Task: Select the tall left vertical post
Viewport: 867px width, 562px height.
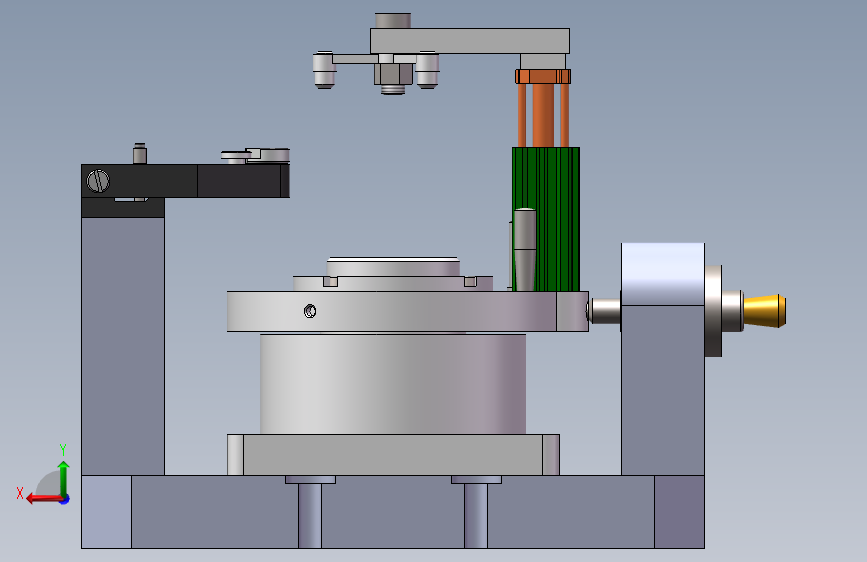Action: click(123, 346)
